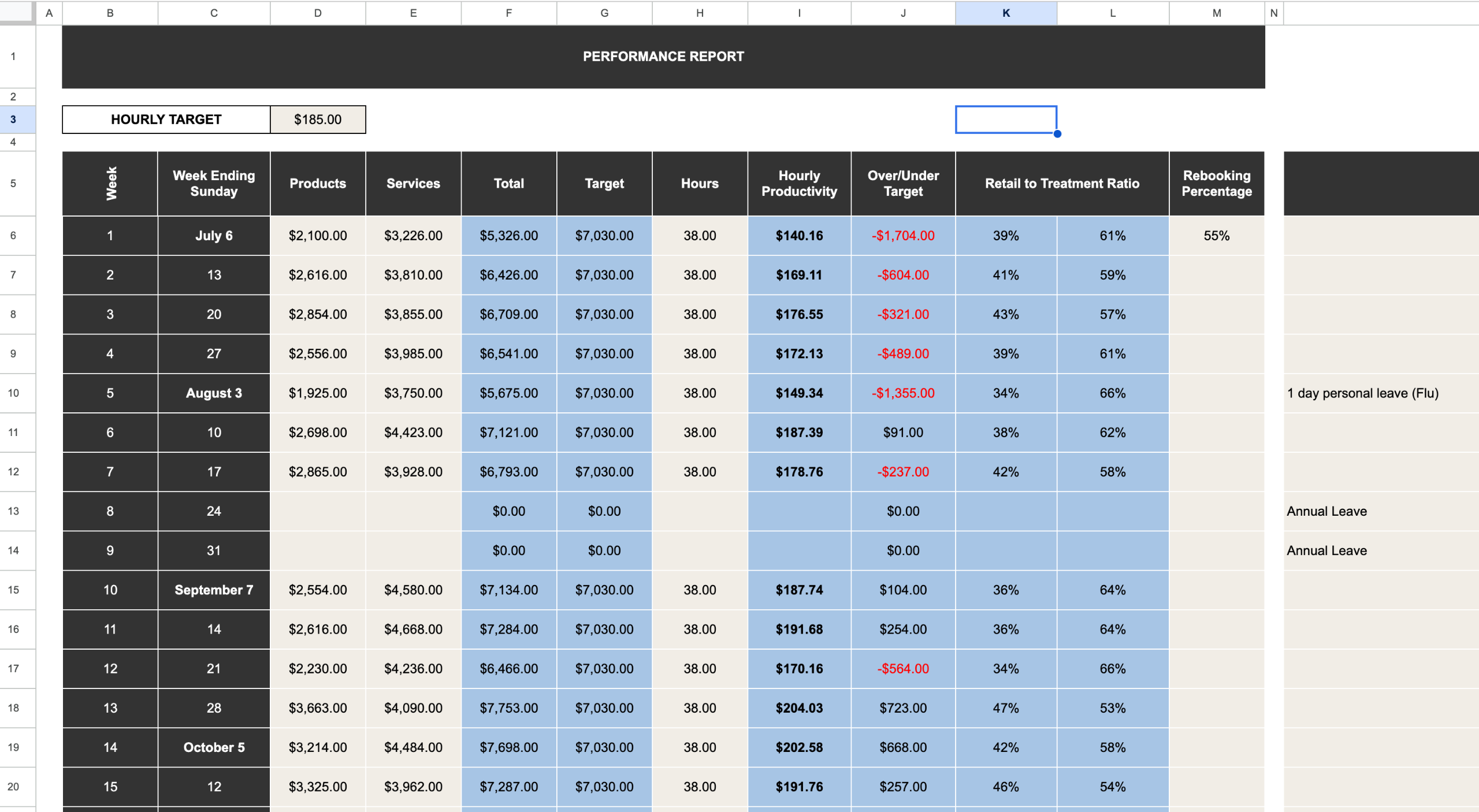Image resolution: width=1479 pixels, height=812 pixels.
Task: Click the $723.00 over/under cell
Action: tap(903, 707)
